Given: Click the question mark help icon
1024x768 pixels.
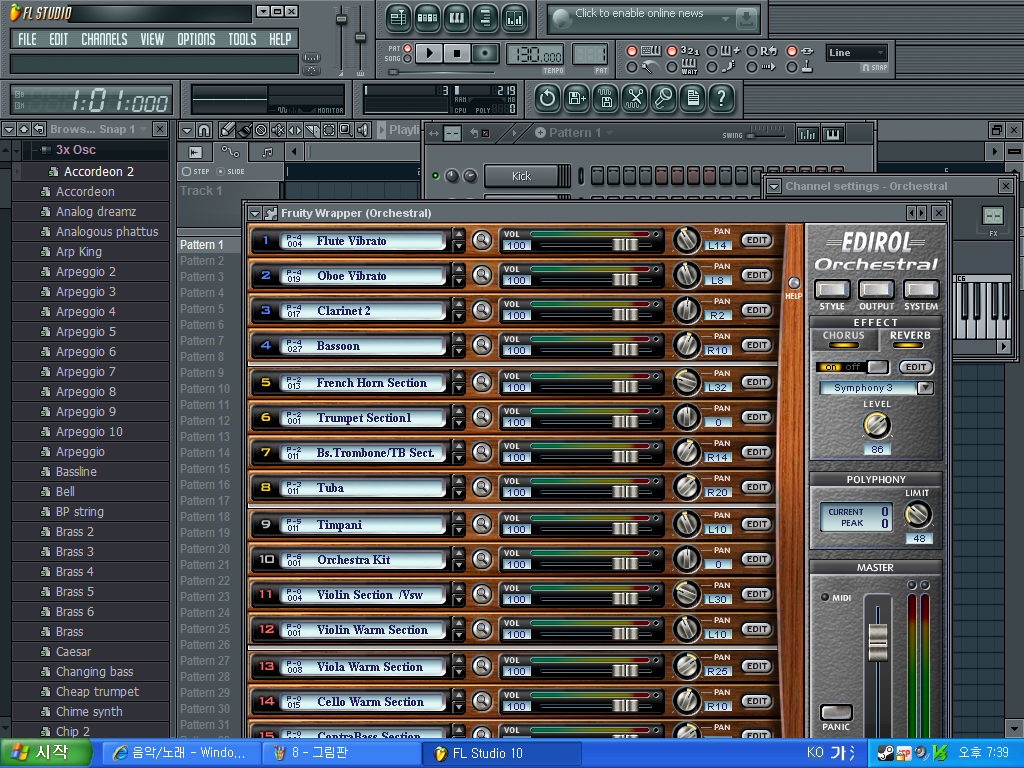Looking at the screenshot, I should 722,99.
